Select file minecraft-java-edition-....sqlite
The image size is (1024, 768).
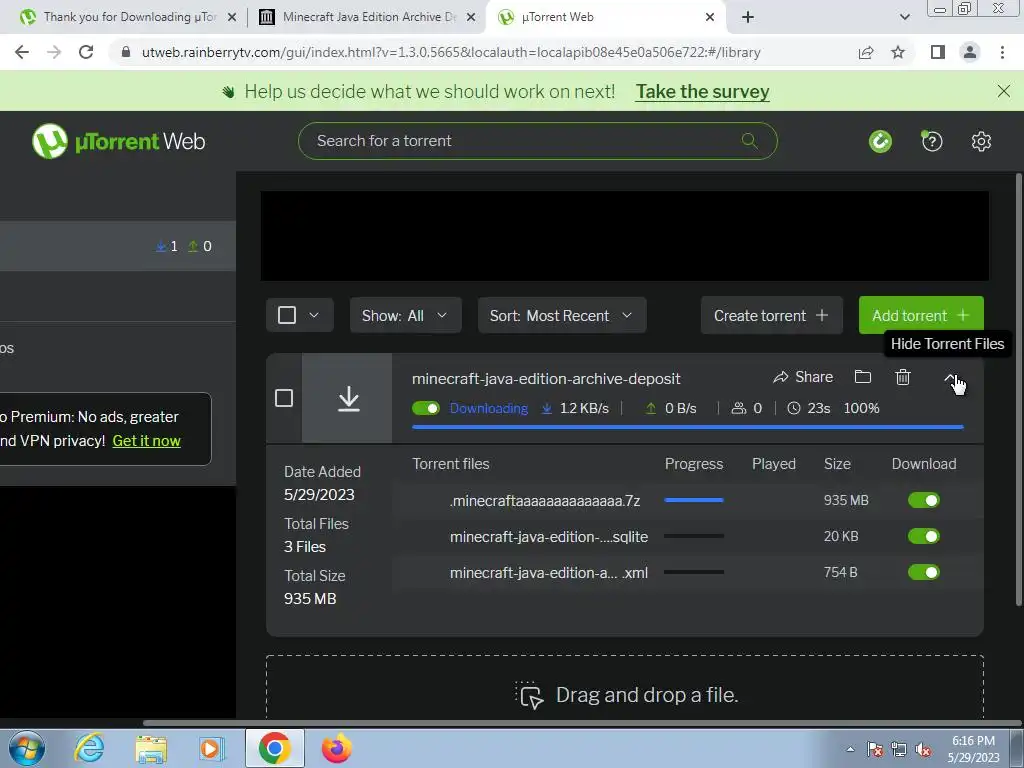549,537
